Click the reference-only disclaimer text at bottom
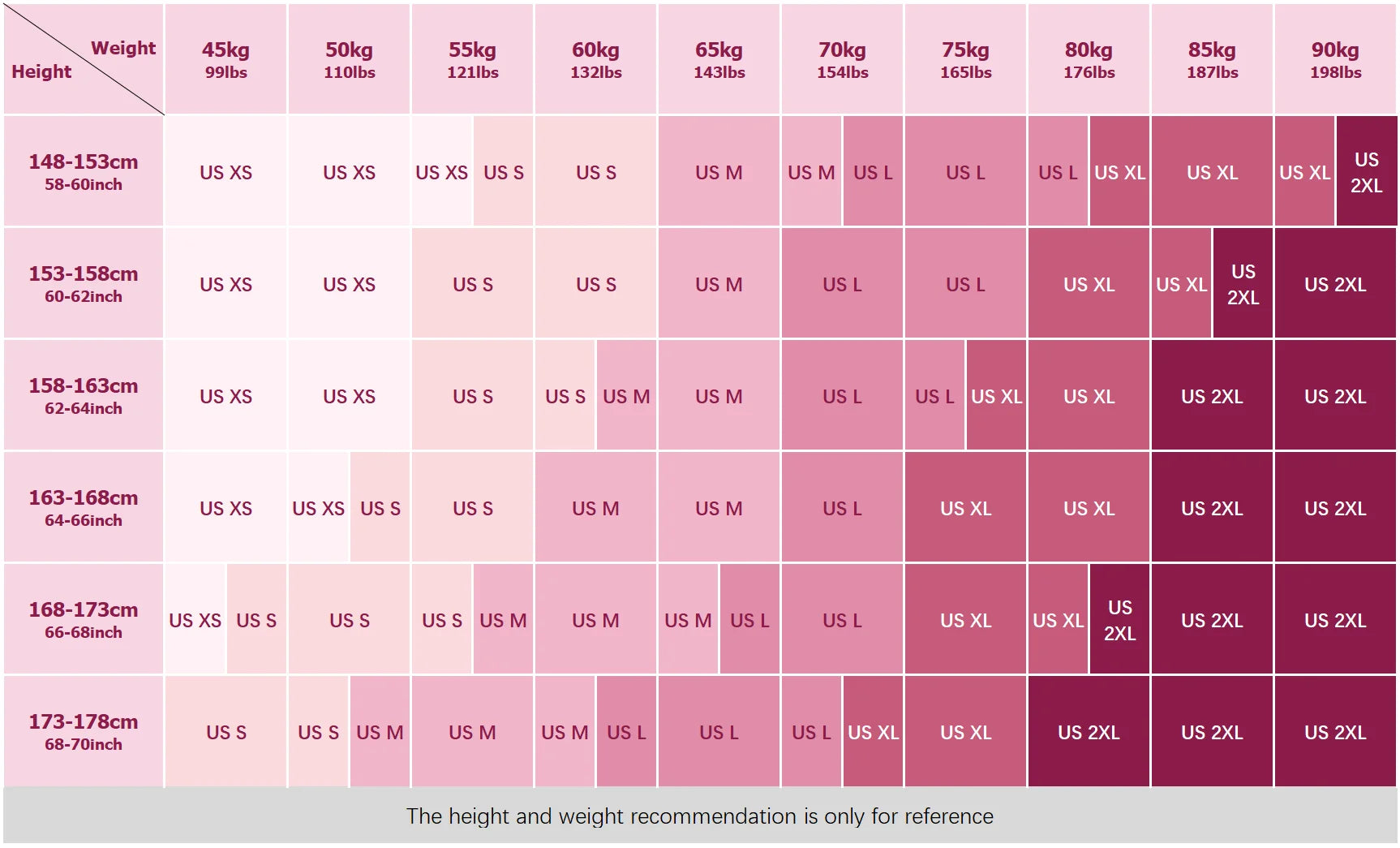The width and height of the screenshot is (1400, 848). [699, 816]
